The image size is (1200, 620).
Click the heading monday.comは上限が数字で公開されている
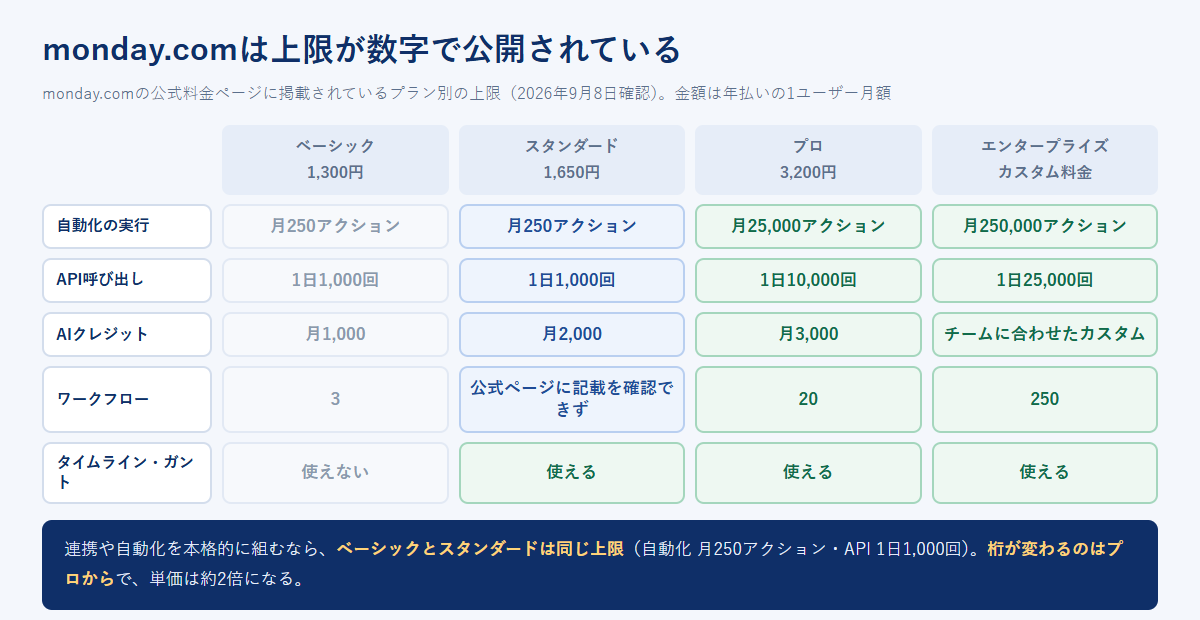point(362,49)
